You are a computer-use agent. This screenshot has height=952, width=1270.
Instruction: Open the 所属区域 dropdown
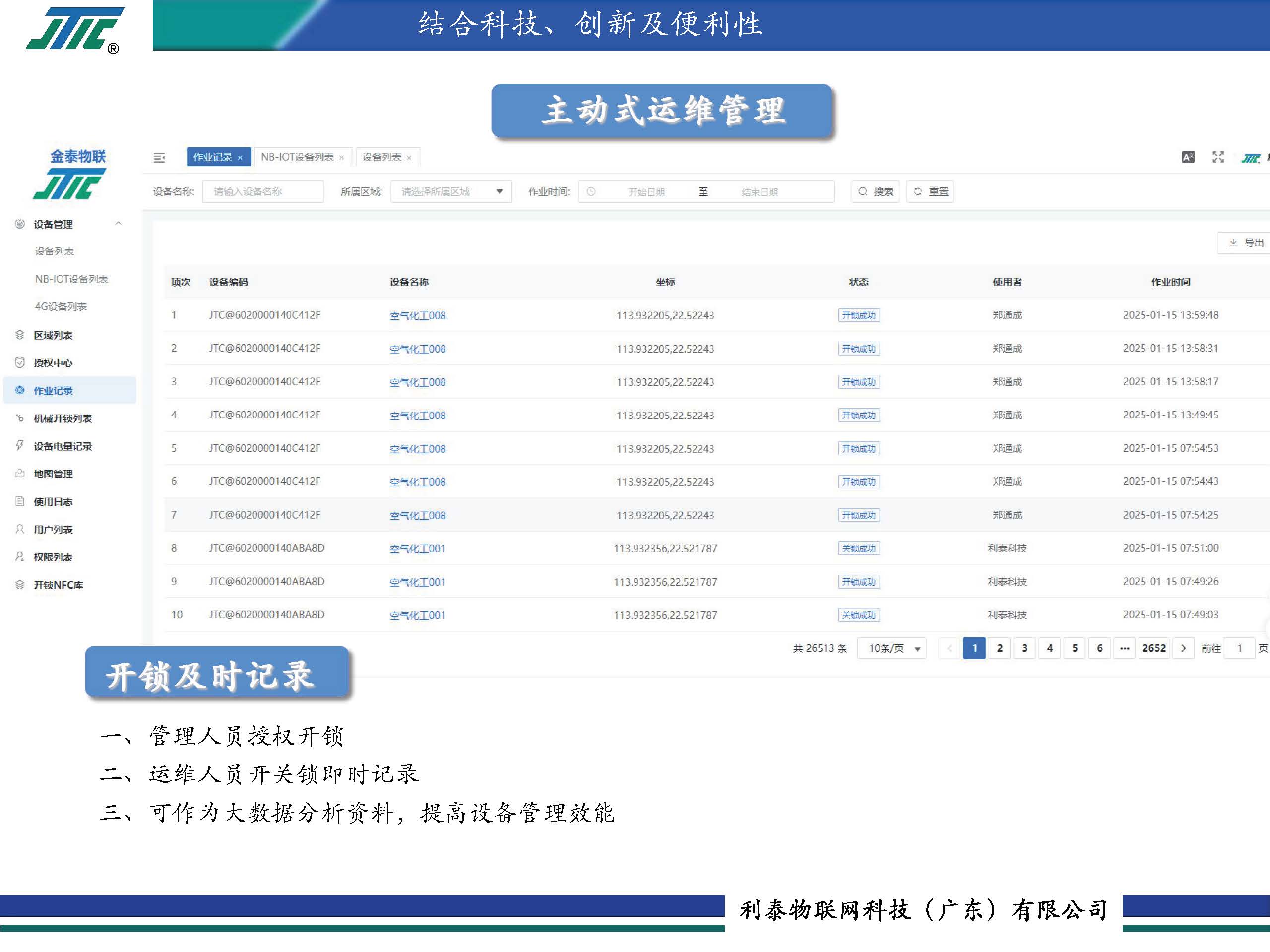pos(450,192)
